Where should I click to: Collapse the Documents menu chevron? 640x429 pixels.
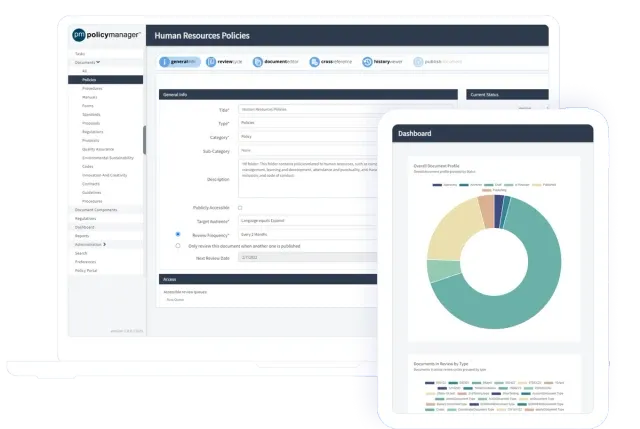(98, 62)
